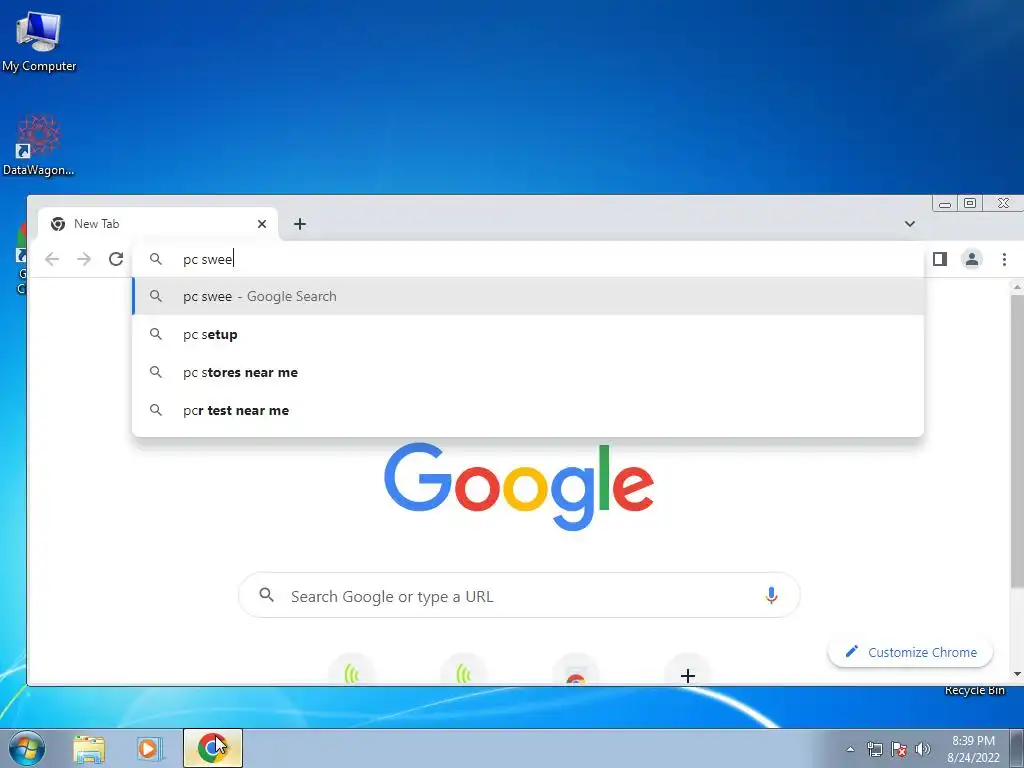Open My Computer desktop icon
This screenshot has width=1024, height=768.
[39, 42]
